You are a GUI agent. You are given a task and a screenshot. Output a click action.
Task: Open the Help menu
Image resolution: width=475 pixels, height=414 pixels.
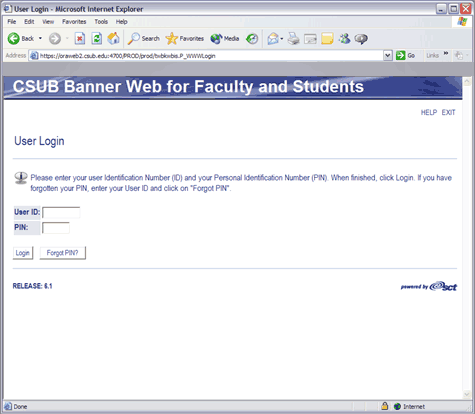[122, 22]
